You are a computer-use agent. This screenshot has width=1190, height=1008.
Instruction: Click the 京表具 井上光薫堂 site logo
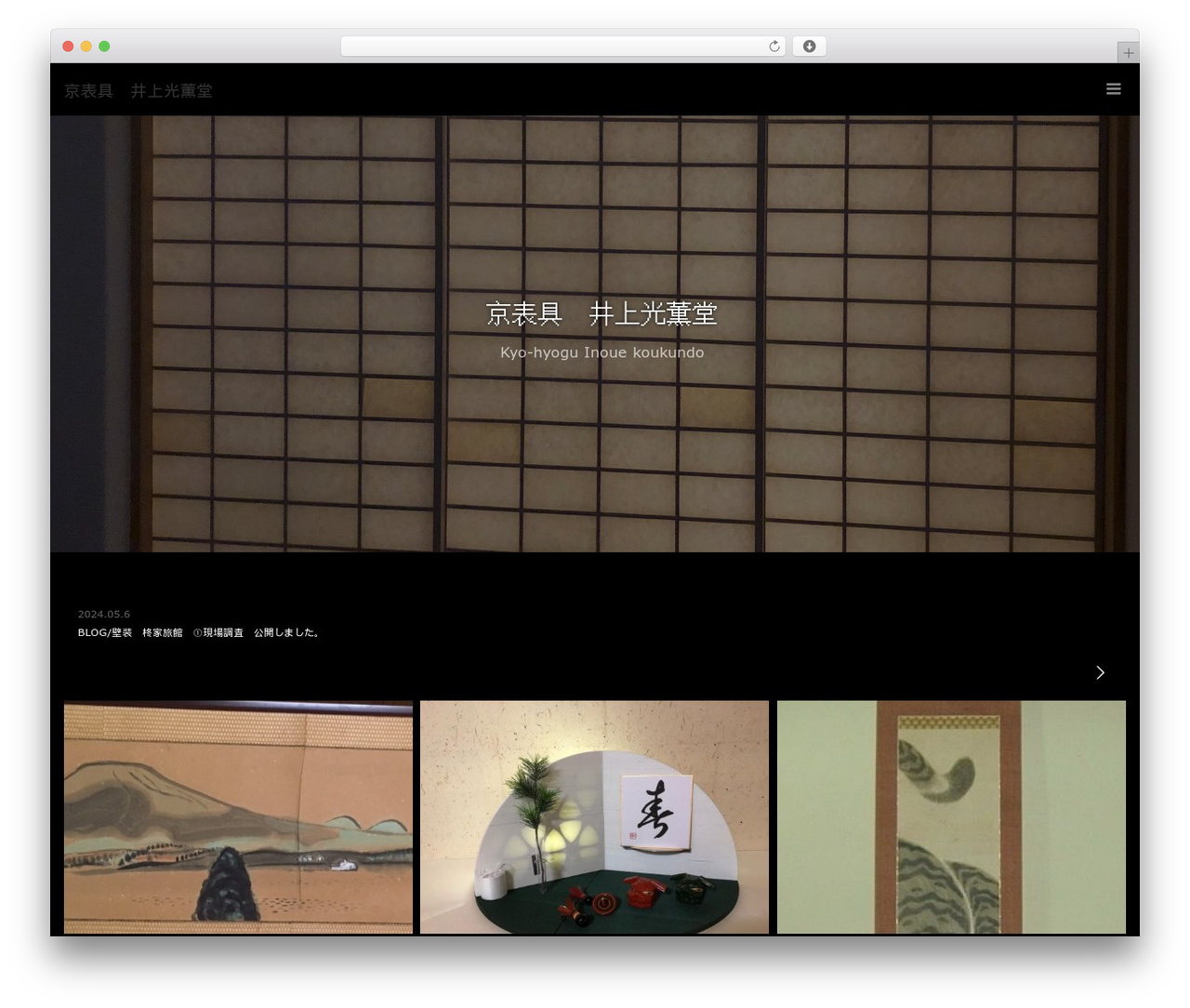[x=139, y=90]
